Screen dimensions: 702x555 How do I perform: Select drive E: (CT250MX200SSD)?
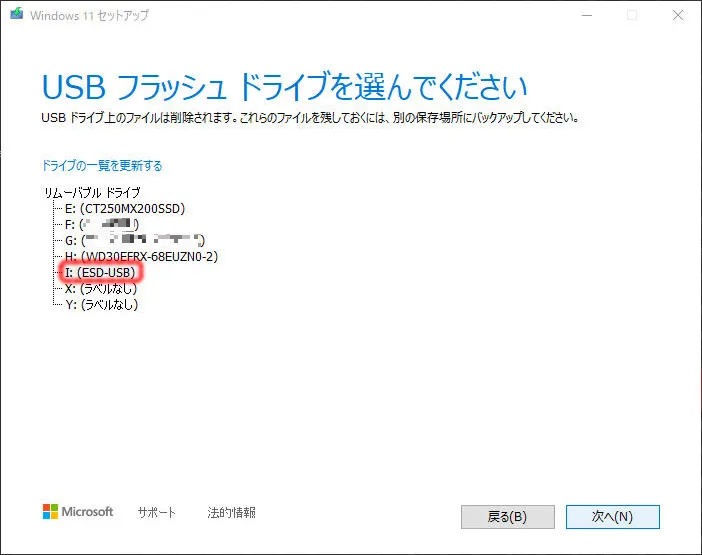pos(125,209)
